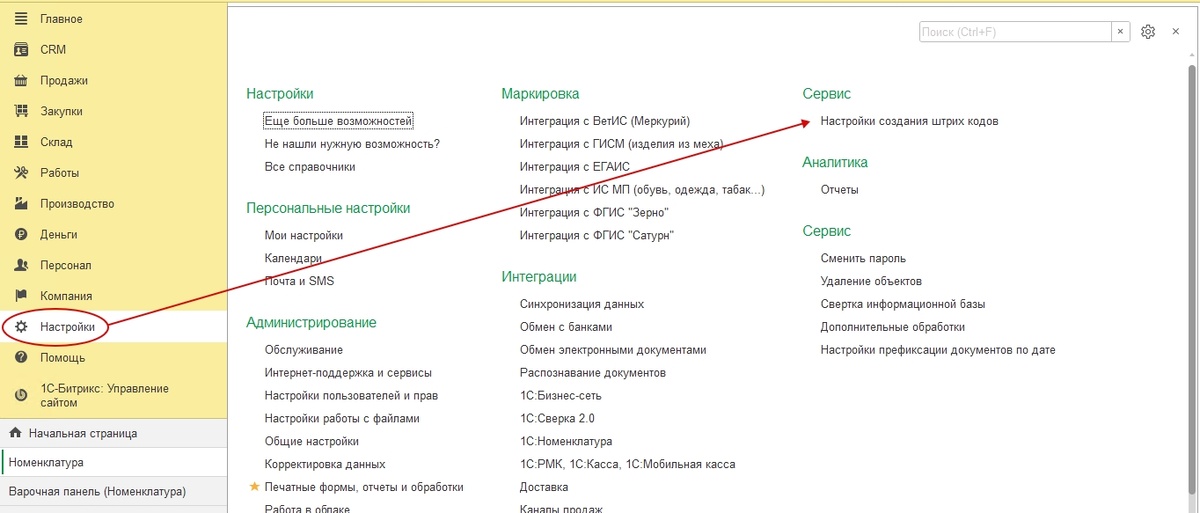Open starred Печатные формы, отчеты и обработки
This screenshot has width=1200, height=513.
[364, 487]
